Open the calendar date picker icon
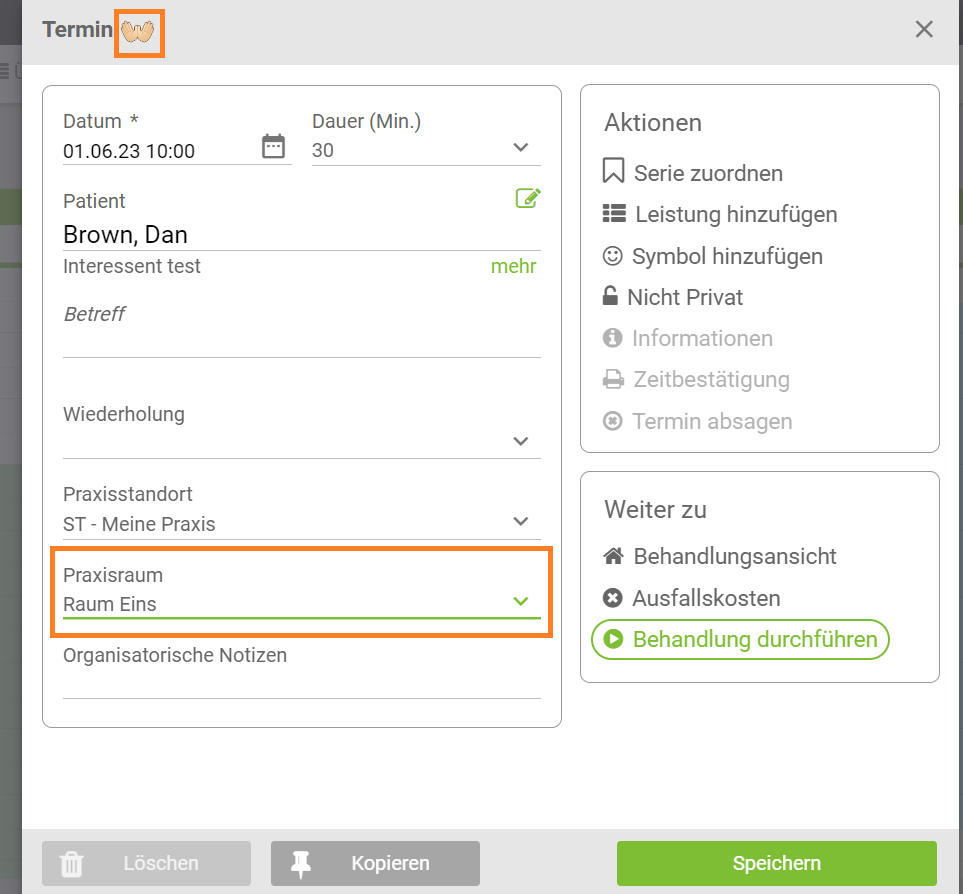Viewport: 963px width, 894px height. tap(273, 147)
